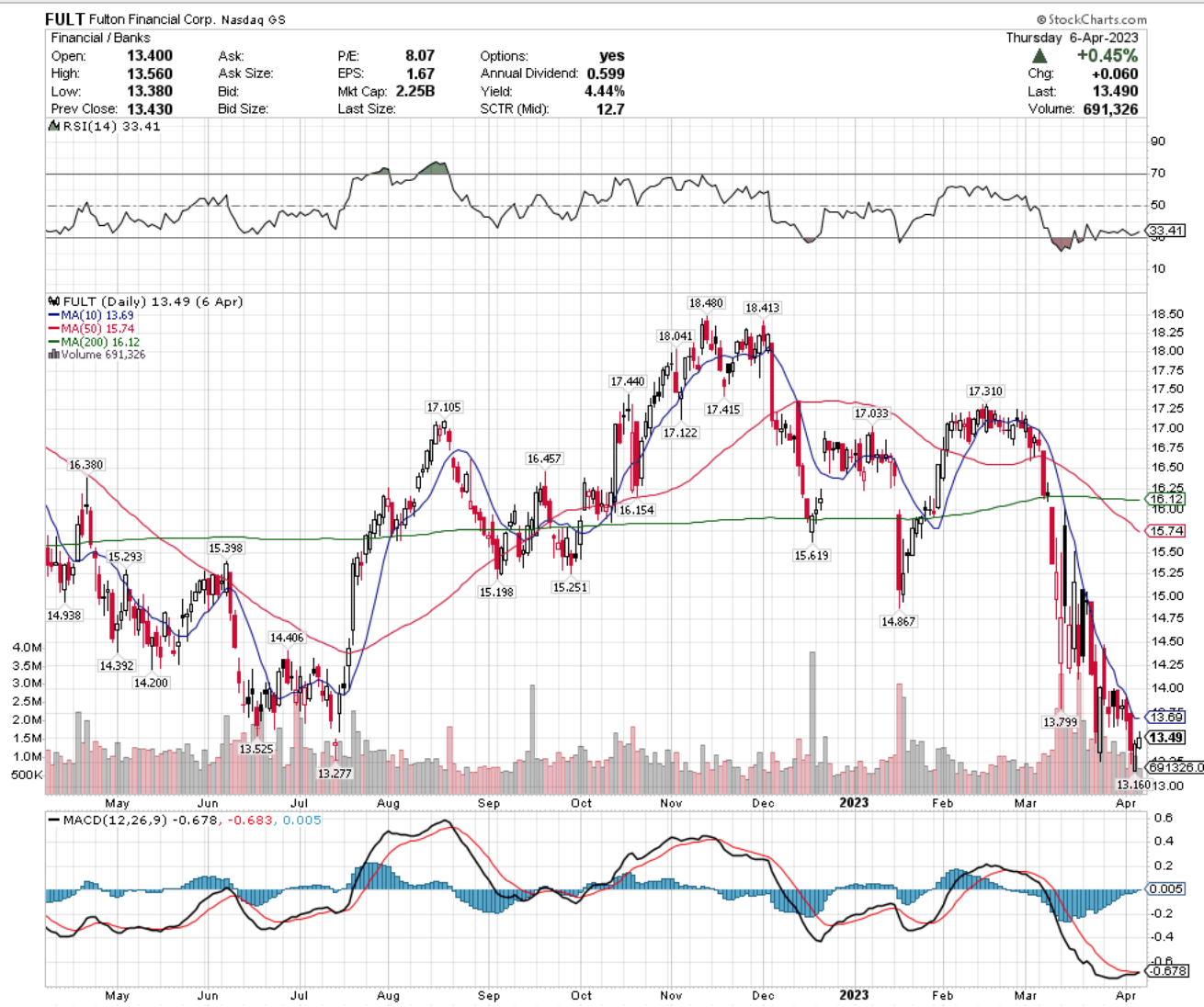Click the 13.49 last price axis tag
Image resolution: width=1204 pixels, height=1007 pixels.
pos(1166,738)
